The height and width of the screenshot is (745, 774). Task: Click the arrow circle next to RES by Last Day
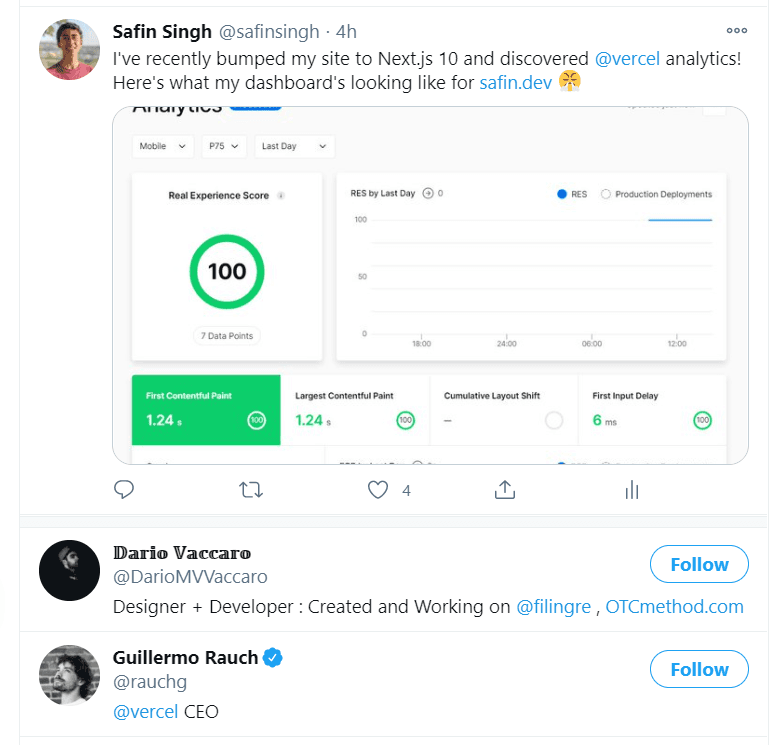tap(428, 193)
